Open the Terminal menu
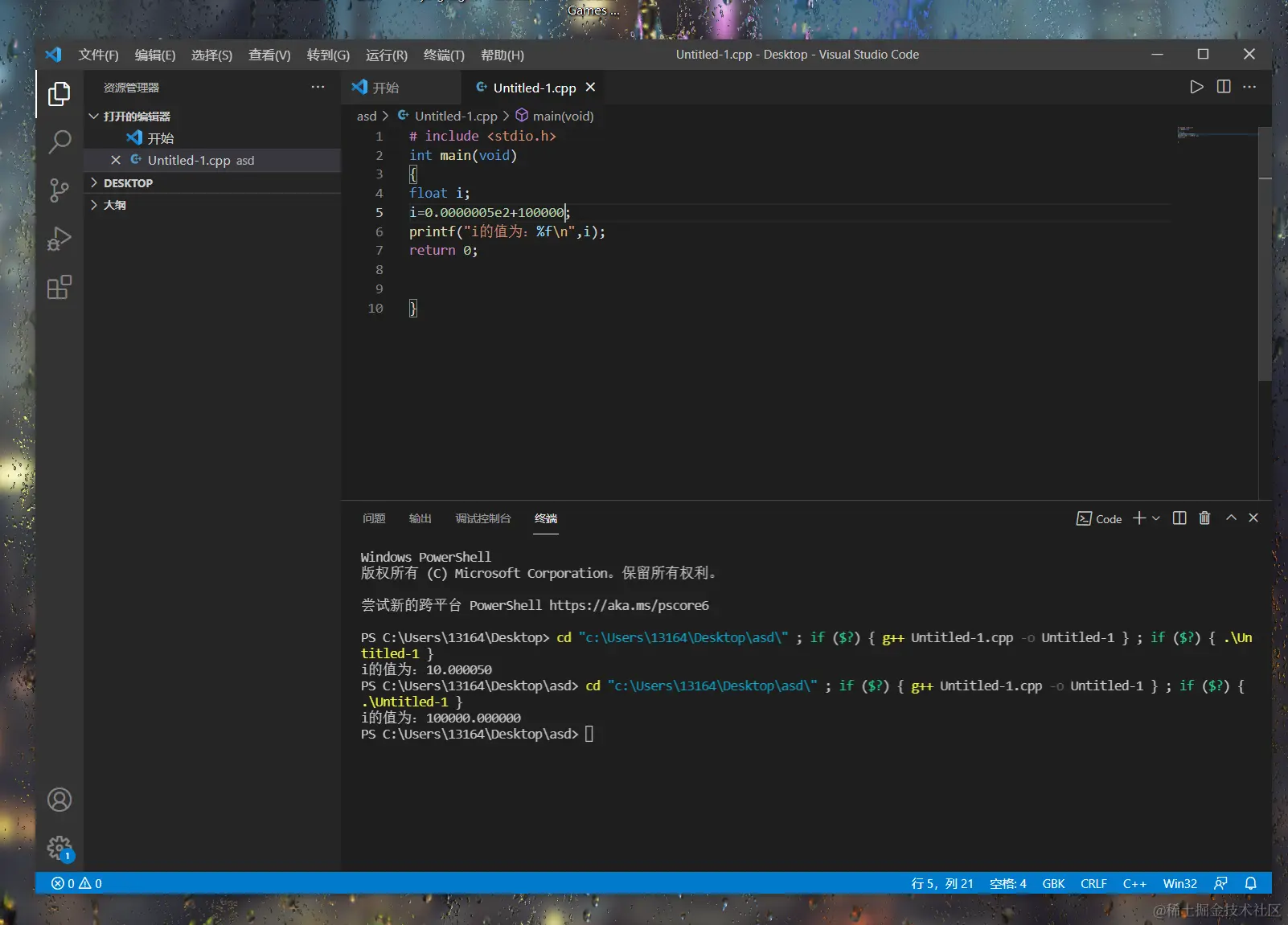This screenshot has height=925, width=1288. (x=444, y=55)
